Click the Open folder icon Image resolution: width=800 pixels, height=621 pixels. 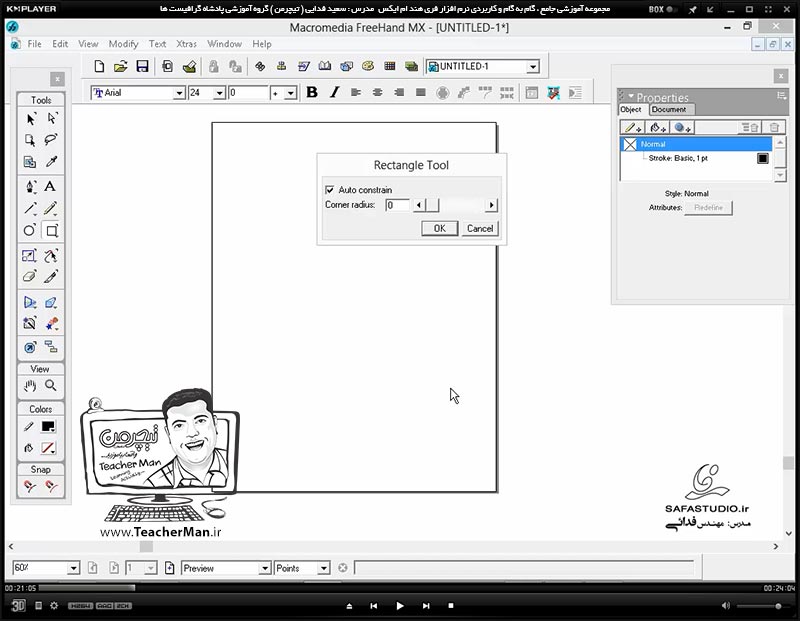[x=120, y=66]
